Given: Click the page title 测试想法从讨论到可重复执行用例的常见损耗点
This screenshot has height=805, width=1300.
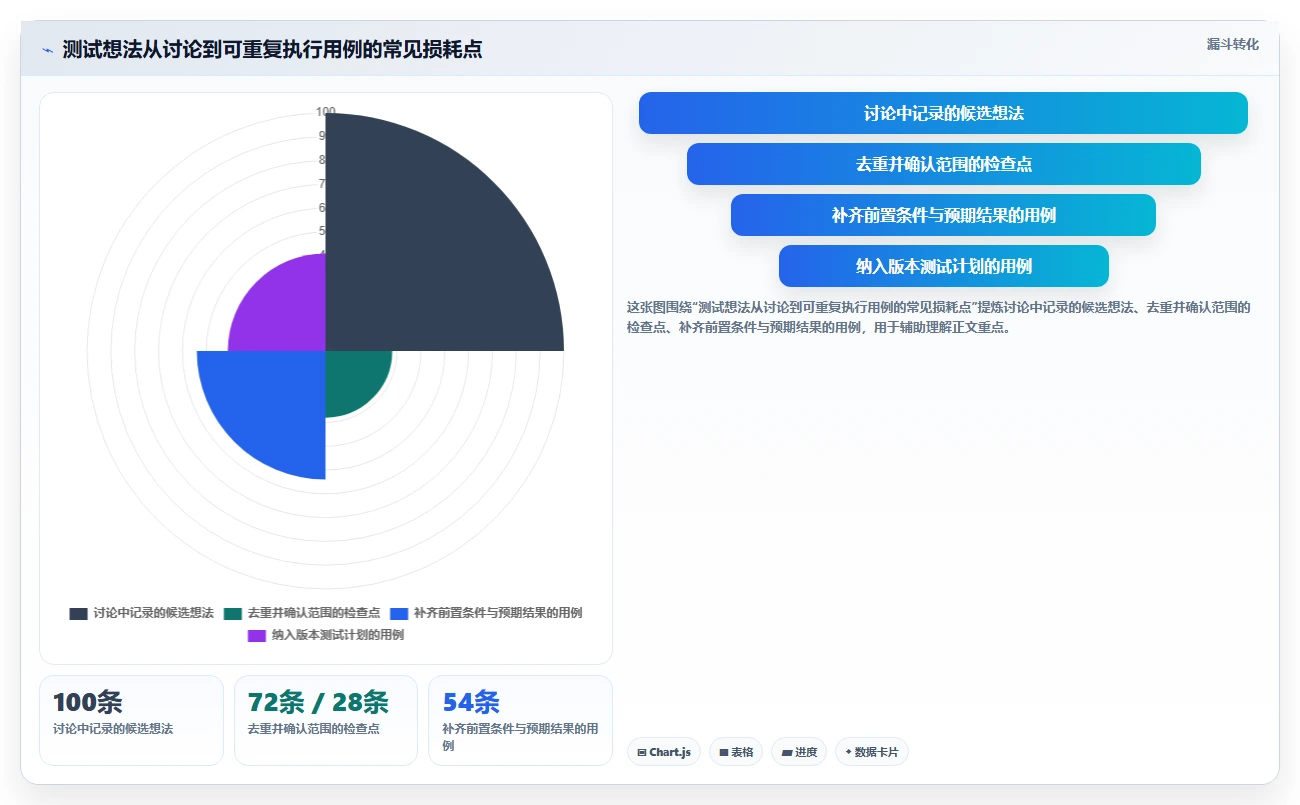Looking at the screenshot, I should click(x=272, y=49).
